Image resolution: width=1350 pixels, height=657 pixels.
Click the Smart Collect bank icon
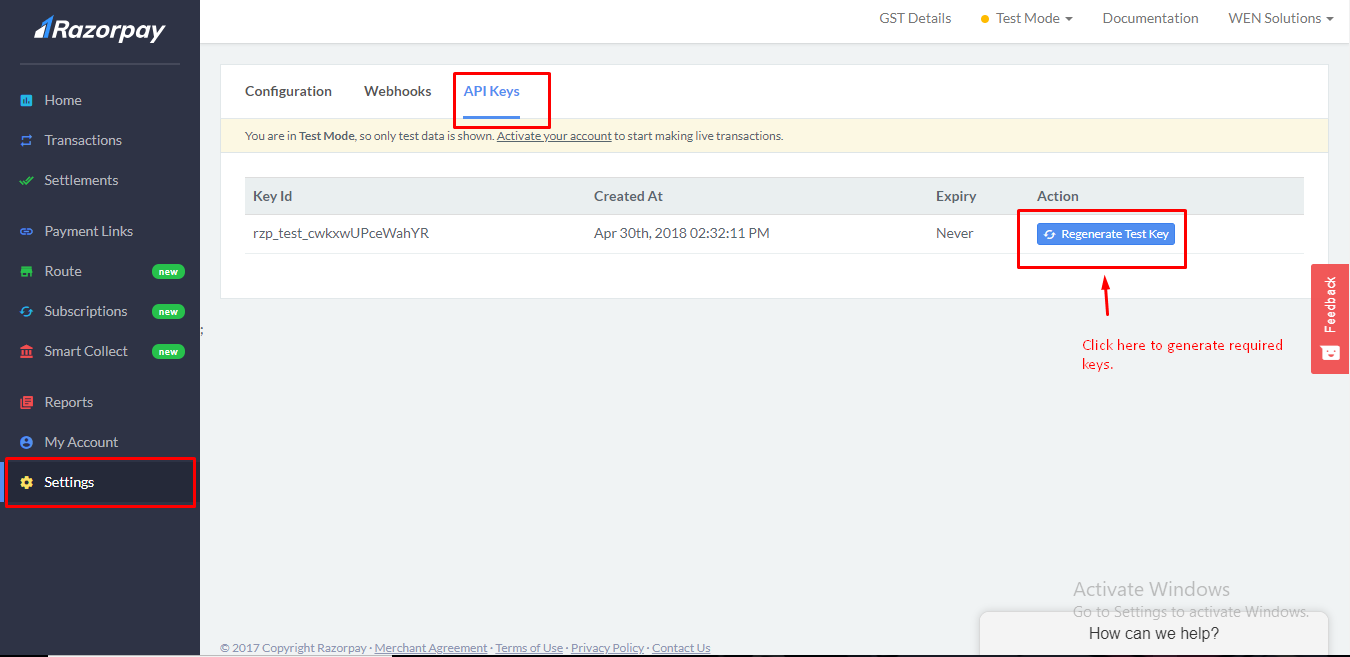(27, 352)
